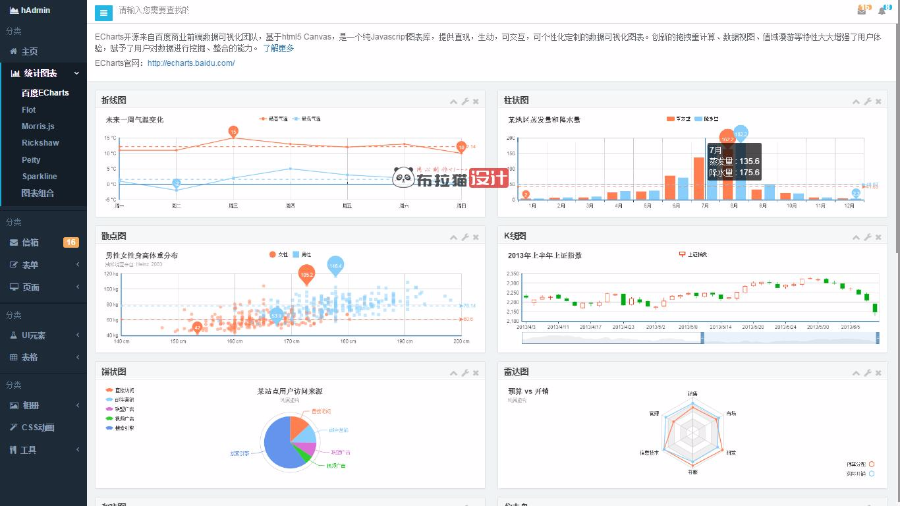Toggle blue legend item in radar chart
Image resolution: width=900 pixels, height=506 pixels.
pos(860,474)
